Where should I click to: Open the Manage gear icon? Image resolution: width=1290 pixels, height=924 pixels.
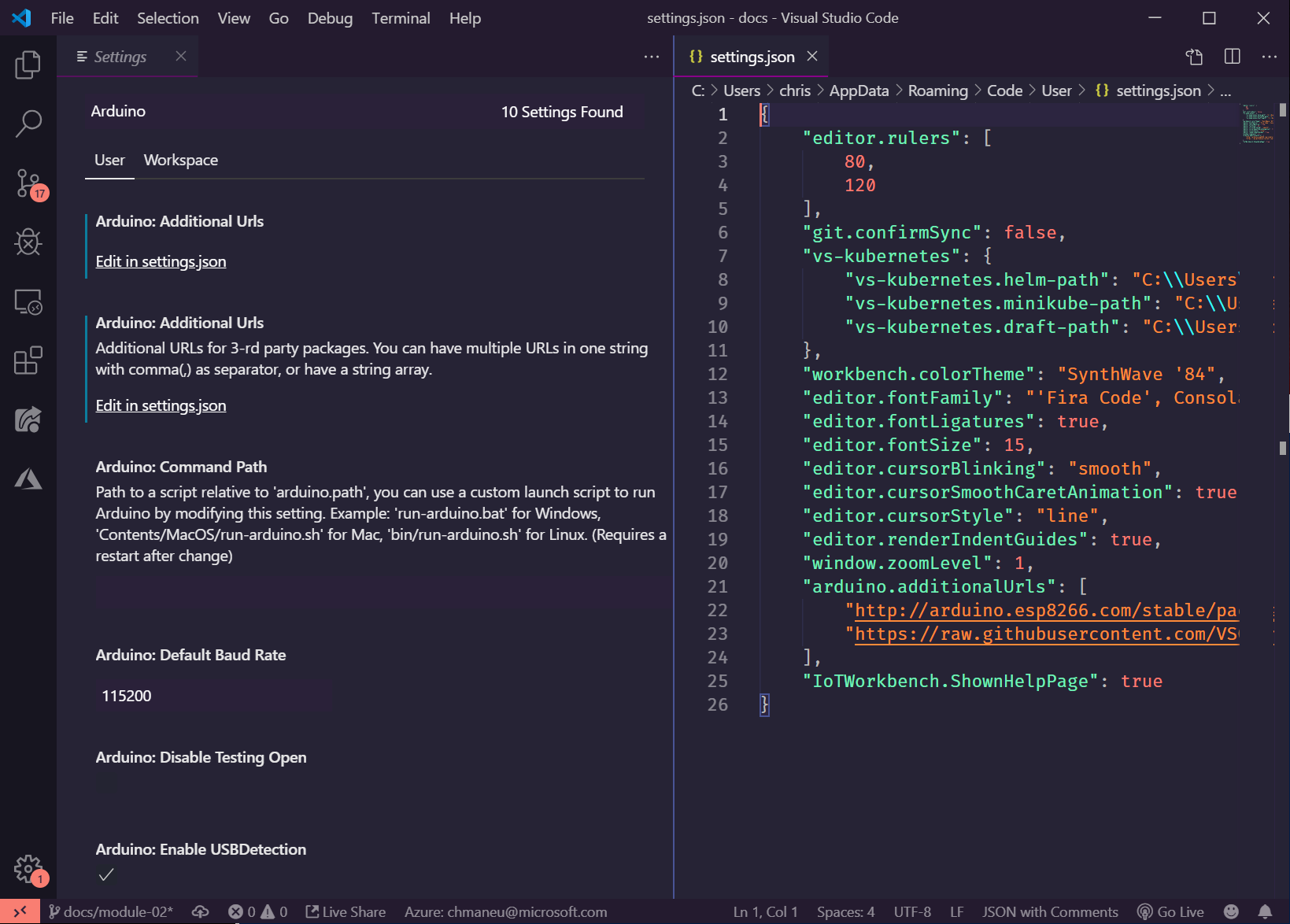[30, 870]
